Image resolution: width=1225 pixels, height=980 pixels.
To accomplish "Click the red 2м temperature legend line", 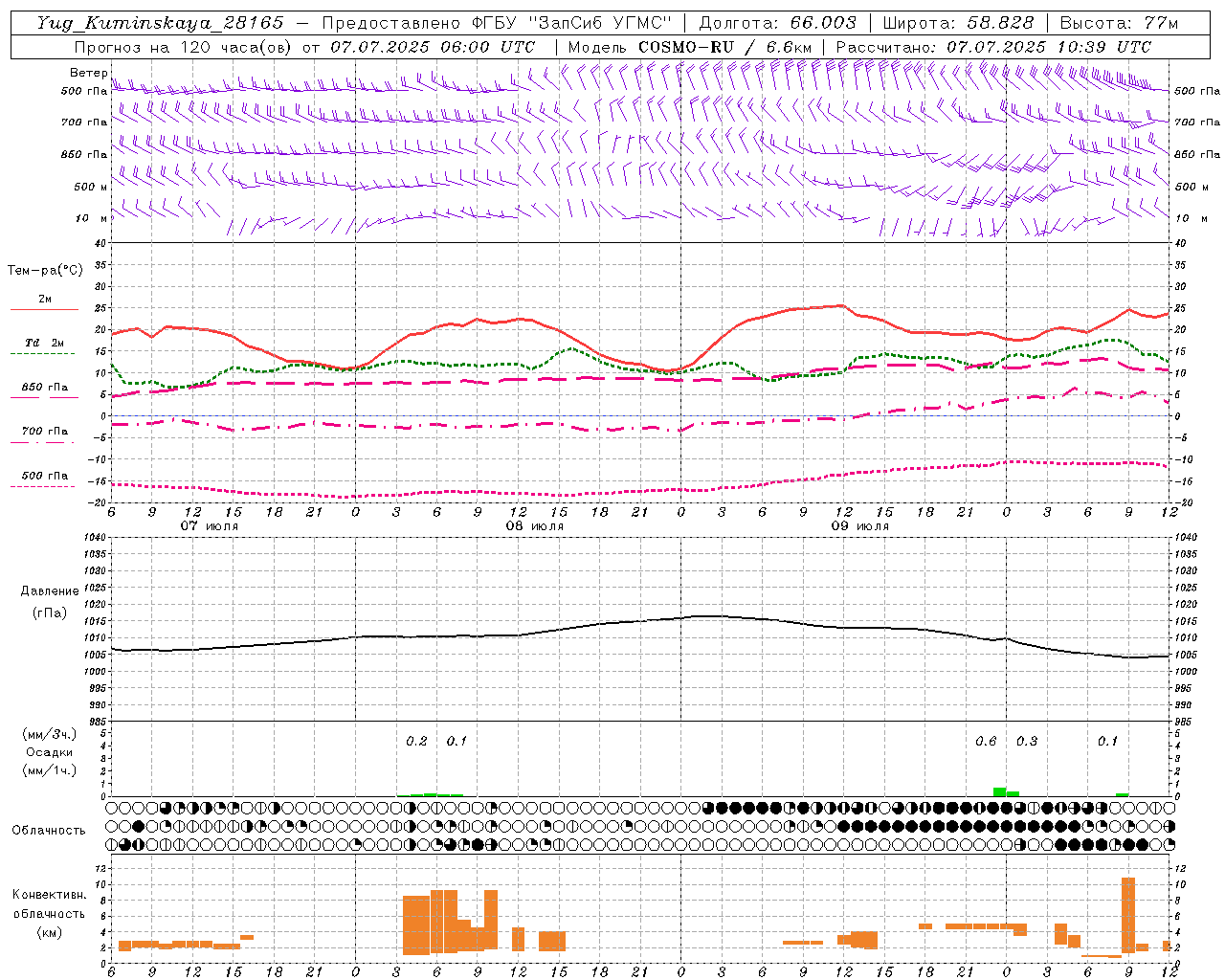I will 44,310.
